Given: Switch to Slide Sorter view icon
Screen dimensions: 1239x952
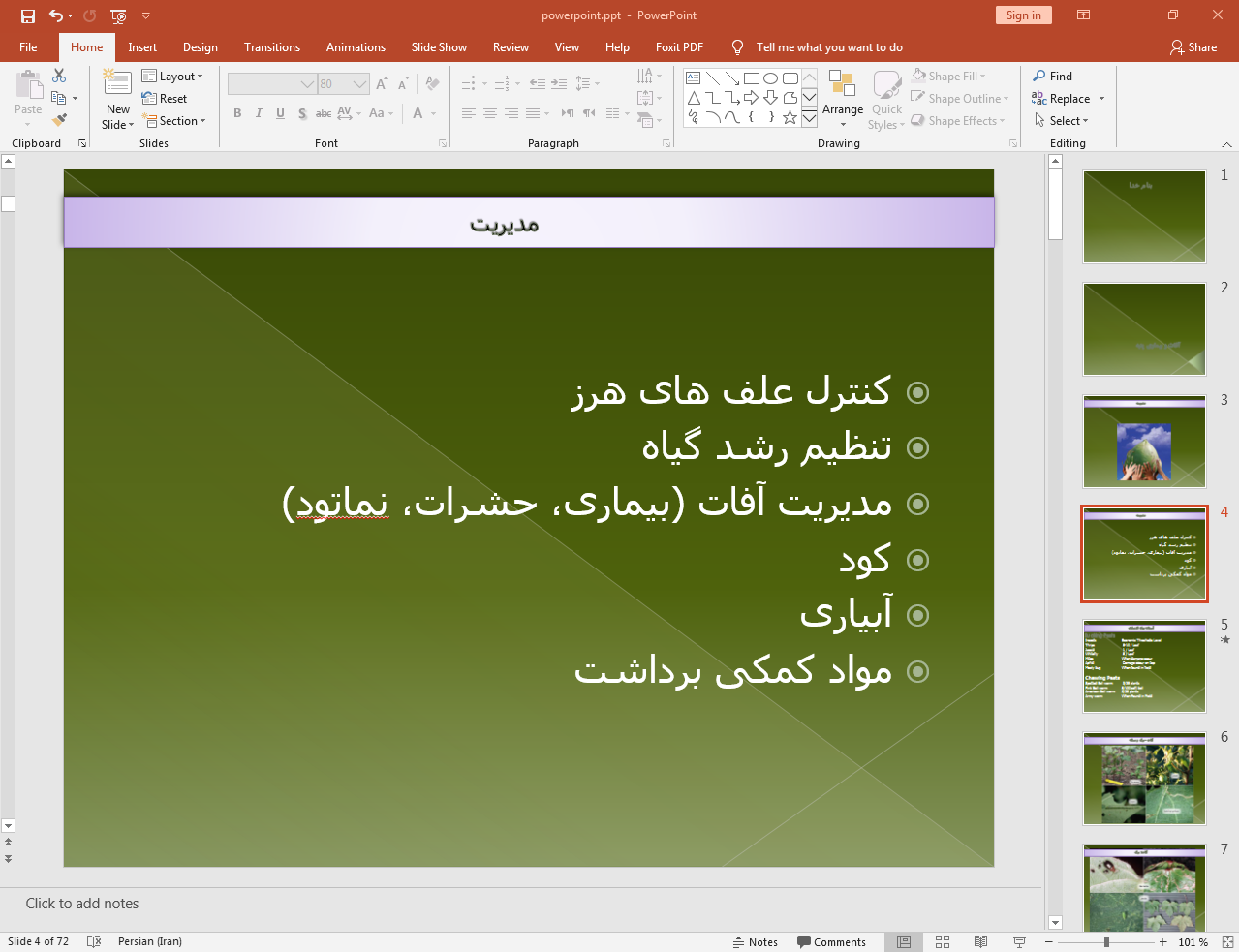Looking at the screenshot, I should [943, 941].
